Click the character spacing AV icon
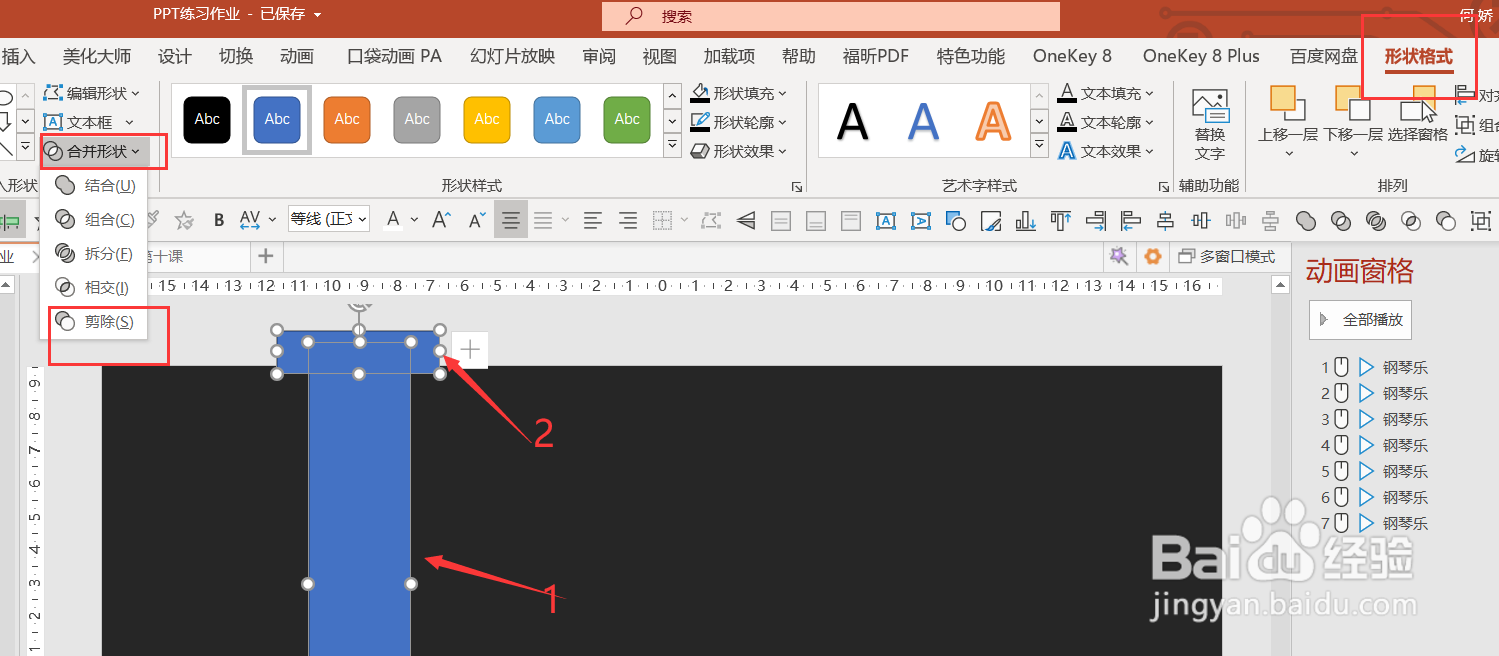This screenshot has height=656, width=1499. coord(250,220)
